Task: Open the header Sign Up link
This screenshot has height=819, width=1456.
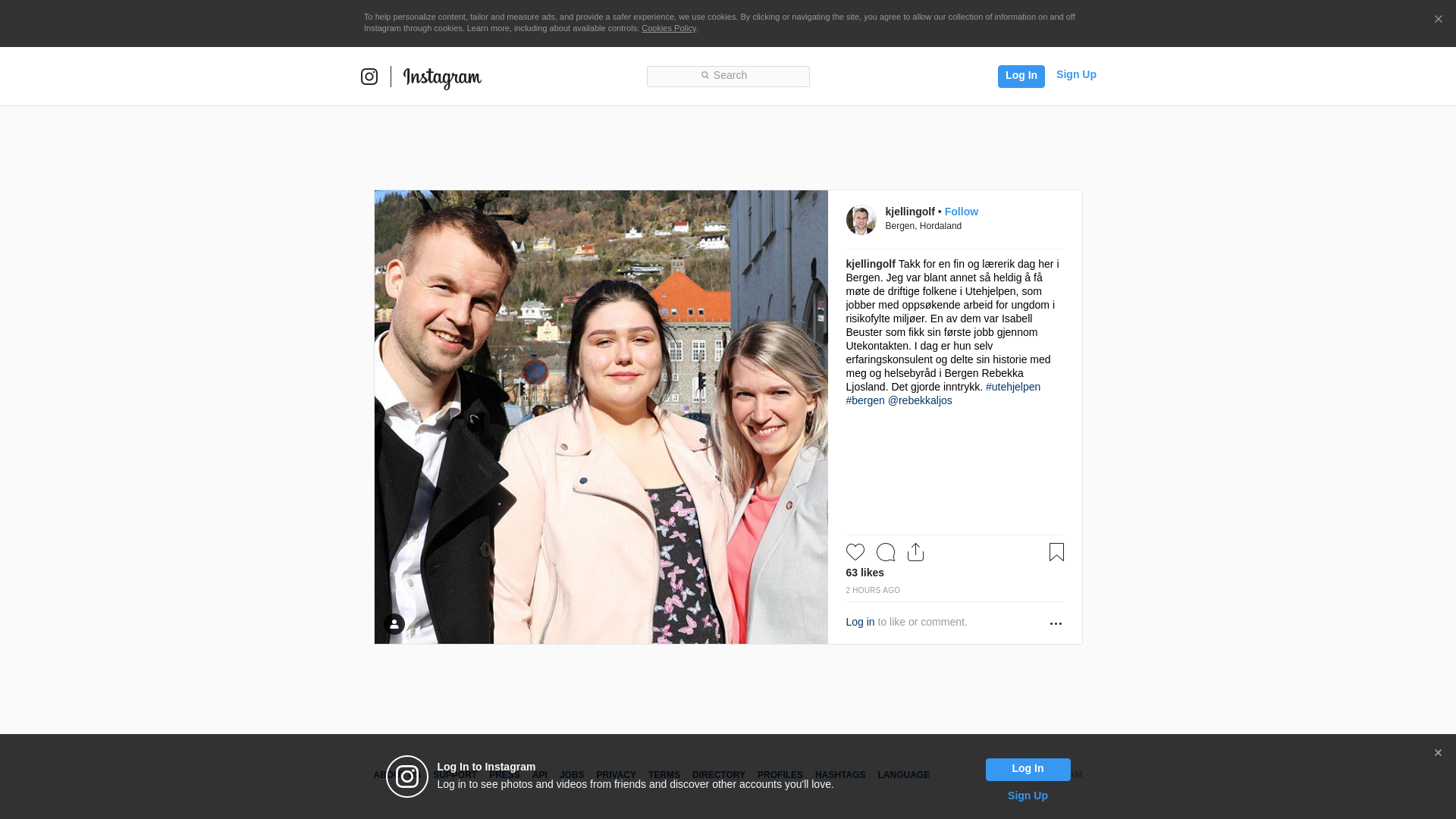Action: [1076, 74]
